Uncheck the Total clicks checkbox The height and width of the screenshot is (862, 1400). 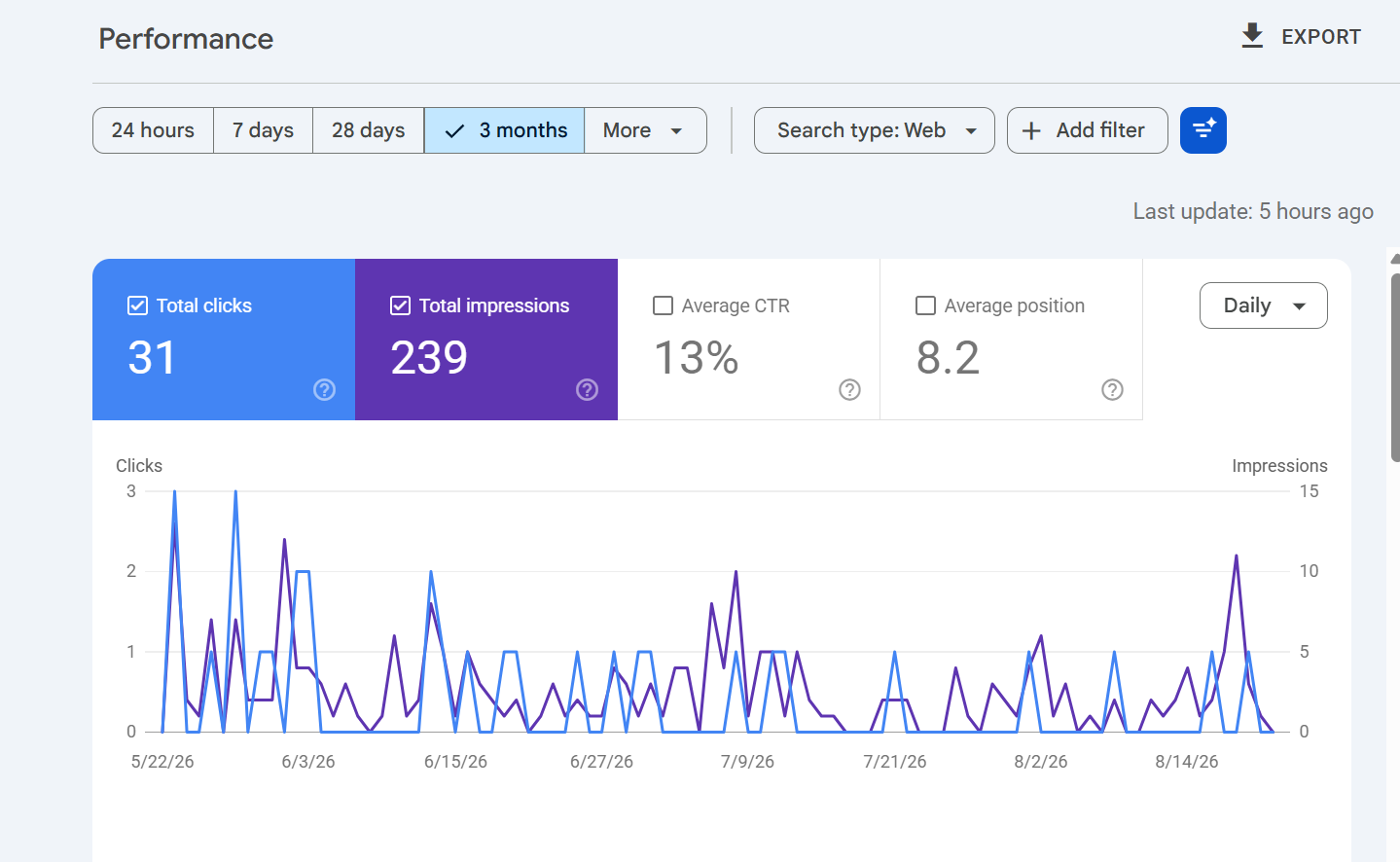[137, 305]
